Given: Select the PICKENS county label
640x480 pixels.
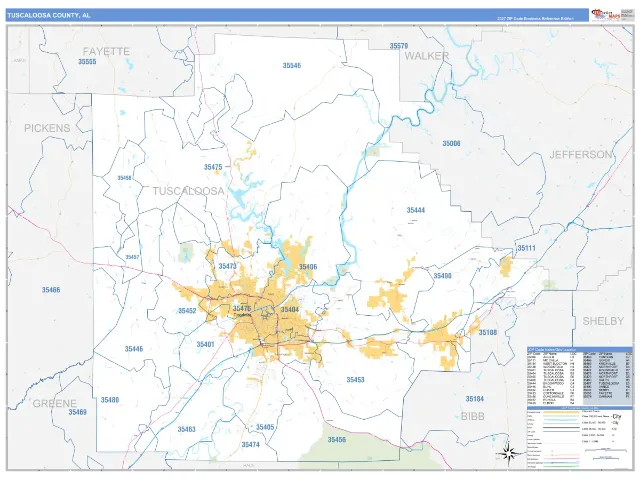Looking at the screenshot, I should (x=47, y=128).
